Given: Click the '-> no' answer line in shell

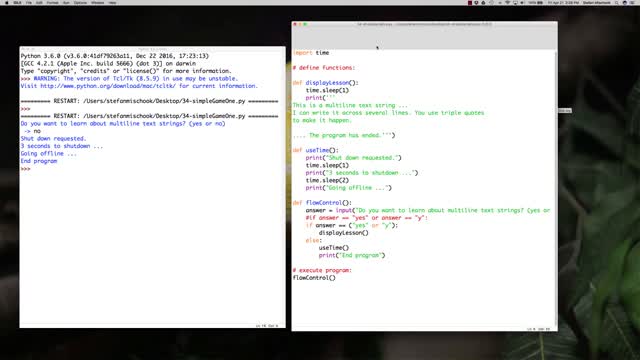Looking at the screenshot, I should [32, 131].
